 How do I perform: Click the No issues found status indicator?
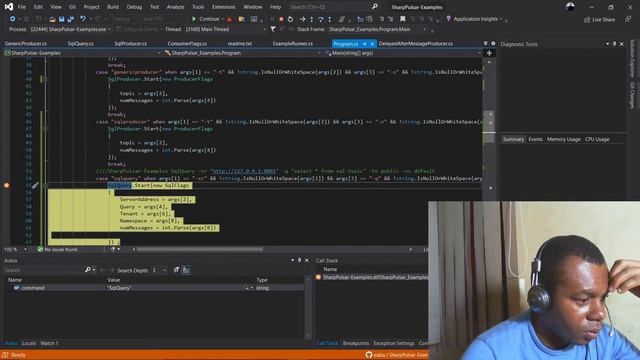click(57, 249)
